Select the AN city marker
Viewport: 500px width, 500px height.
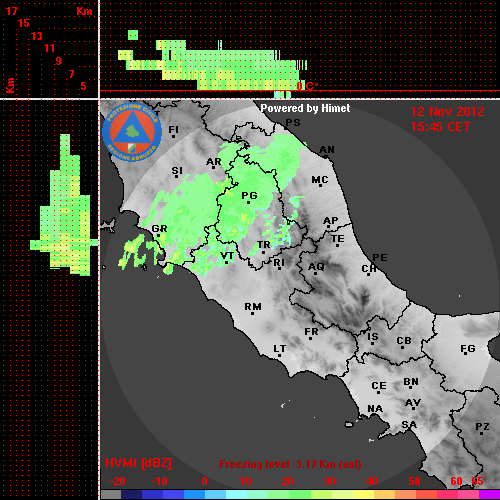[326, 157]
